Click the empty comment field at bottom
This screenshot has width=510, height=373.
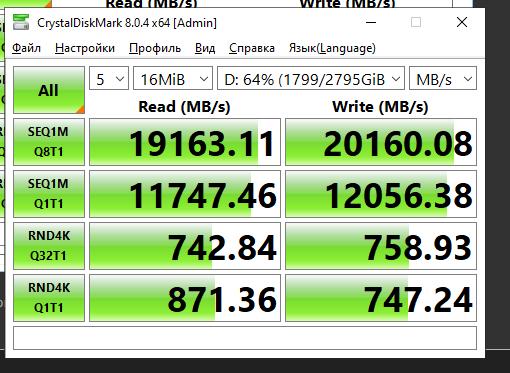click(245, 338)
